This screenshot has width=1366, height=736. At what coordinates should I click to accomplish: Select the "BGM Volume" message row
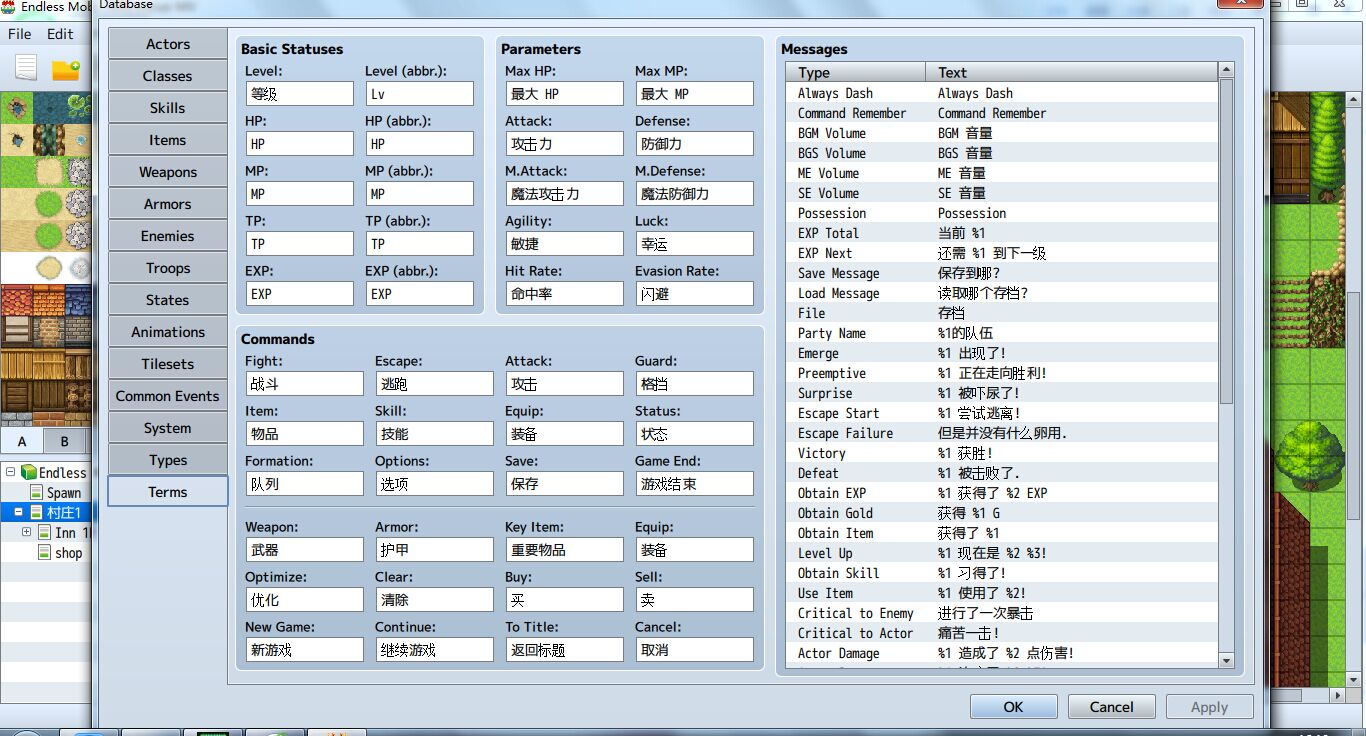(1002, 133)
